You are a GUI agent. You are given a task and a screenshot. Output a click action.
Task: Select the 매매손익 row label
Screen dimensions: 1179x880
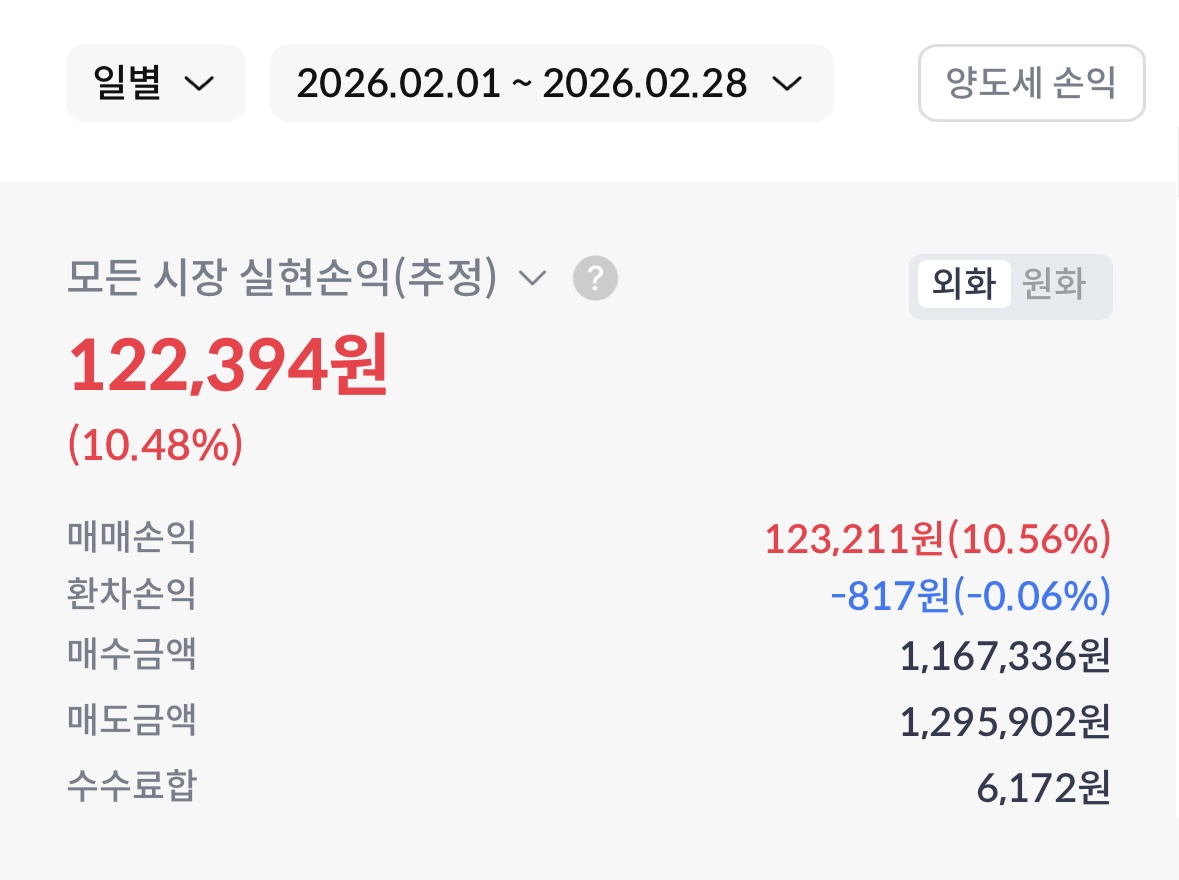click(132, 538)
